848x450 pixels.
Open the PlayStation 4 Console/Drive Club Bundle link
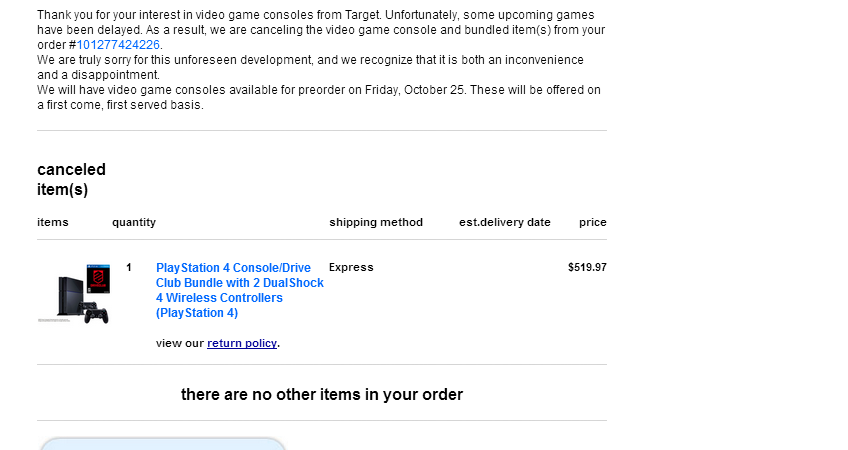click(x=240, y=290)
